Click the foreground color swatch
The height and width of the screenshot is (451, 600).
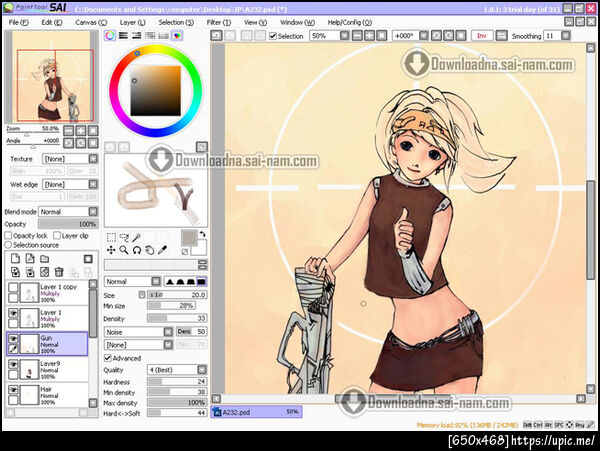pyautogui.click(x=189, y=238)
